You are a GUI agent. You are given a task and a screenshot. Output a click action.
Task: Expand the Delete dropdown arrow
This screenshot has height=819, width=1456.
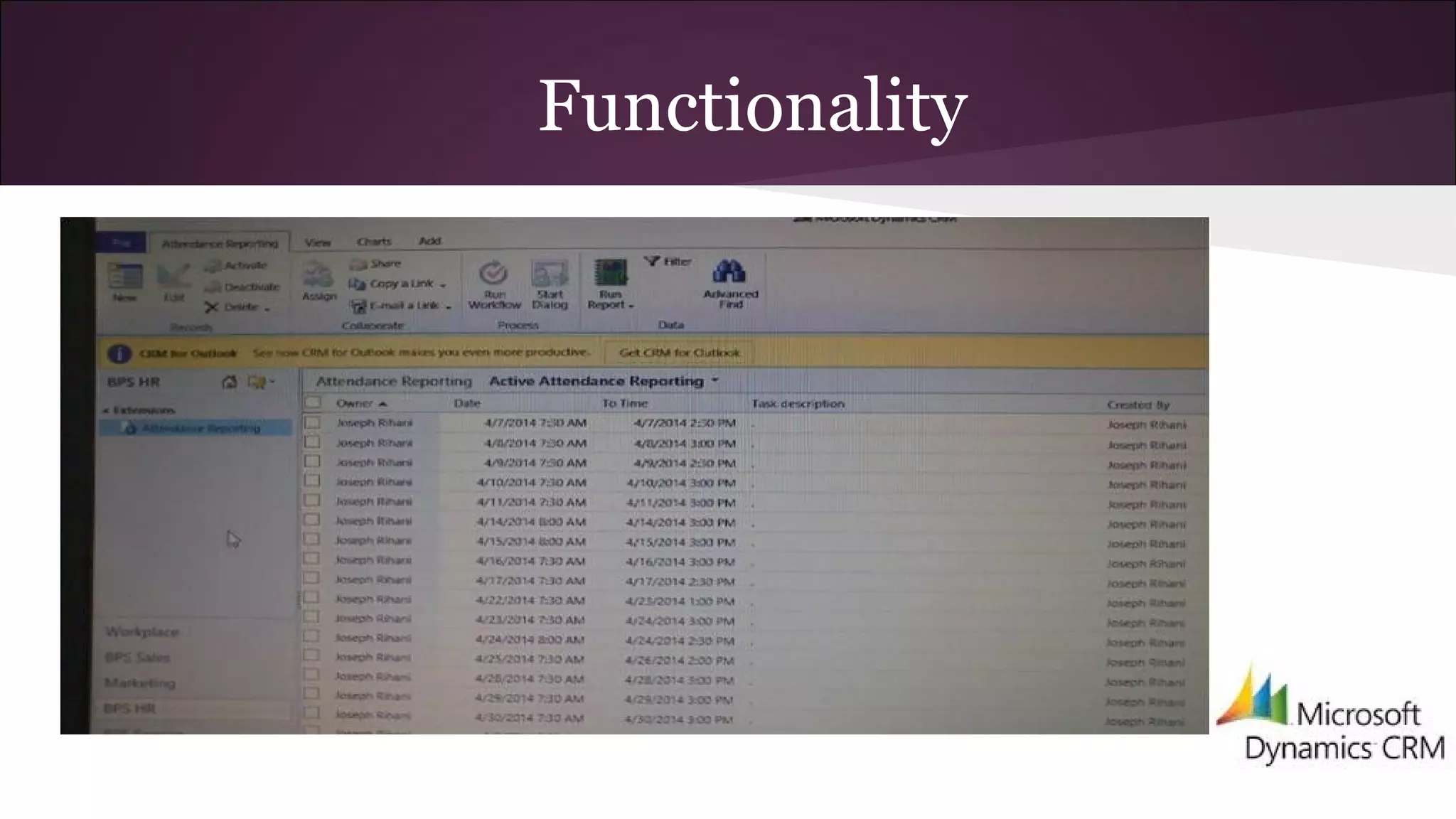tap(267, 309)
